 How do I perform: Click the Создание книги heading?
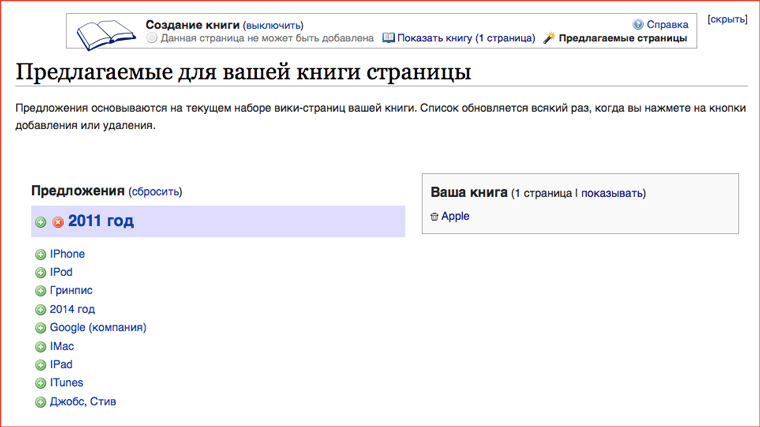pyautogui.click(x=192, y=25)
